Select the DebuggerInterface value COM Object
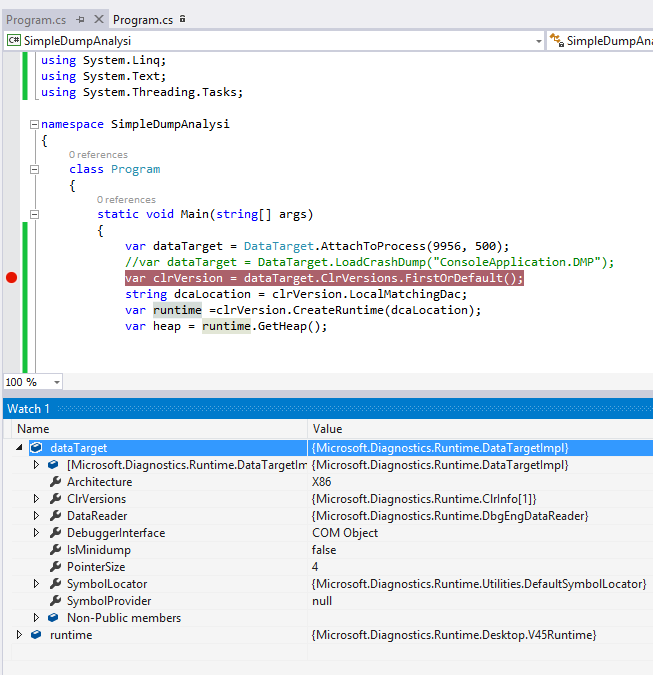The width and height of the screenshot is (653, 675). (x=345, y=533)
